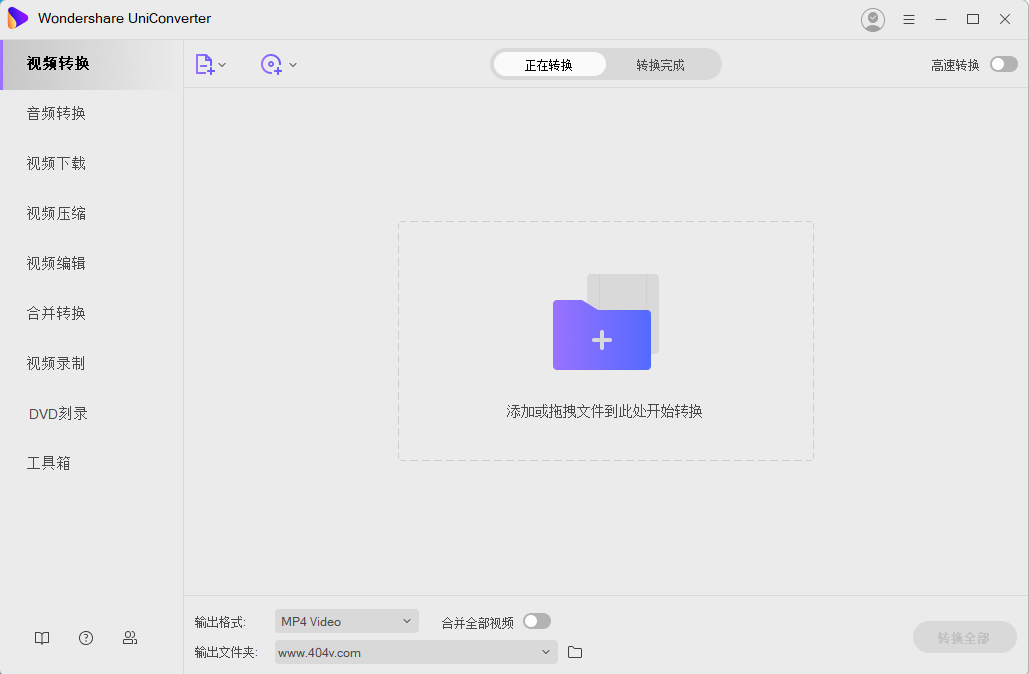Open the user guide book icon

[41, 637]
